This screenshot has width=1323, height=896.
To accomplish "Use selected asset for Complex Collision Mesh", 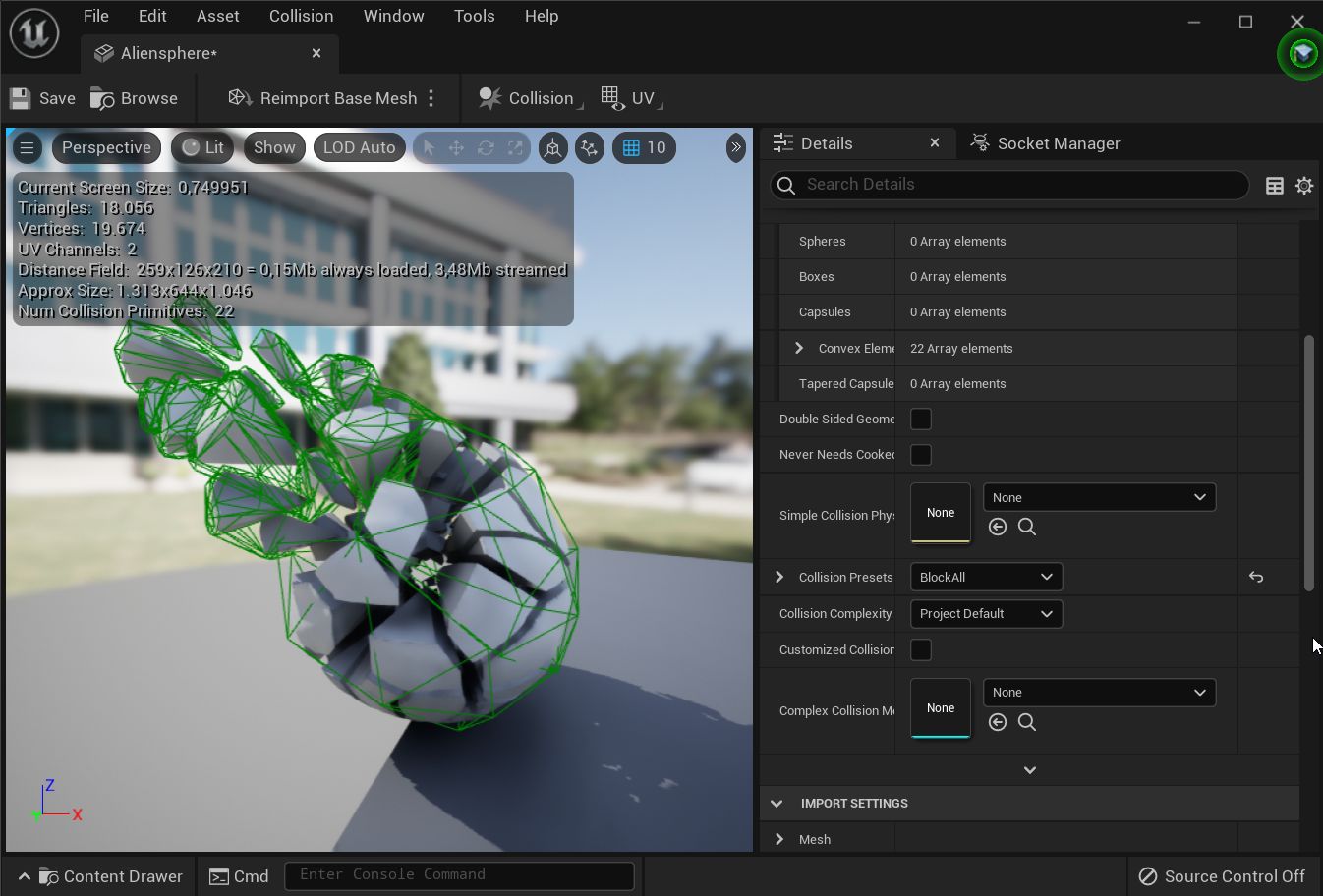I will point(998,722).
